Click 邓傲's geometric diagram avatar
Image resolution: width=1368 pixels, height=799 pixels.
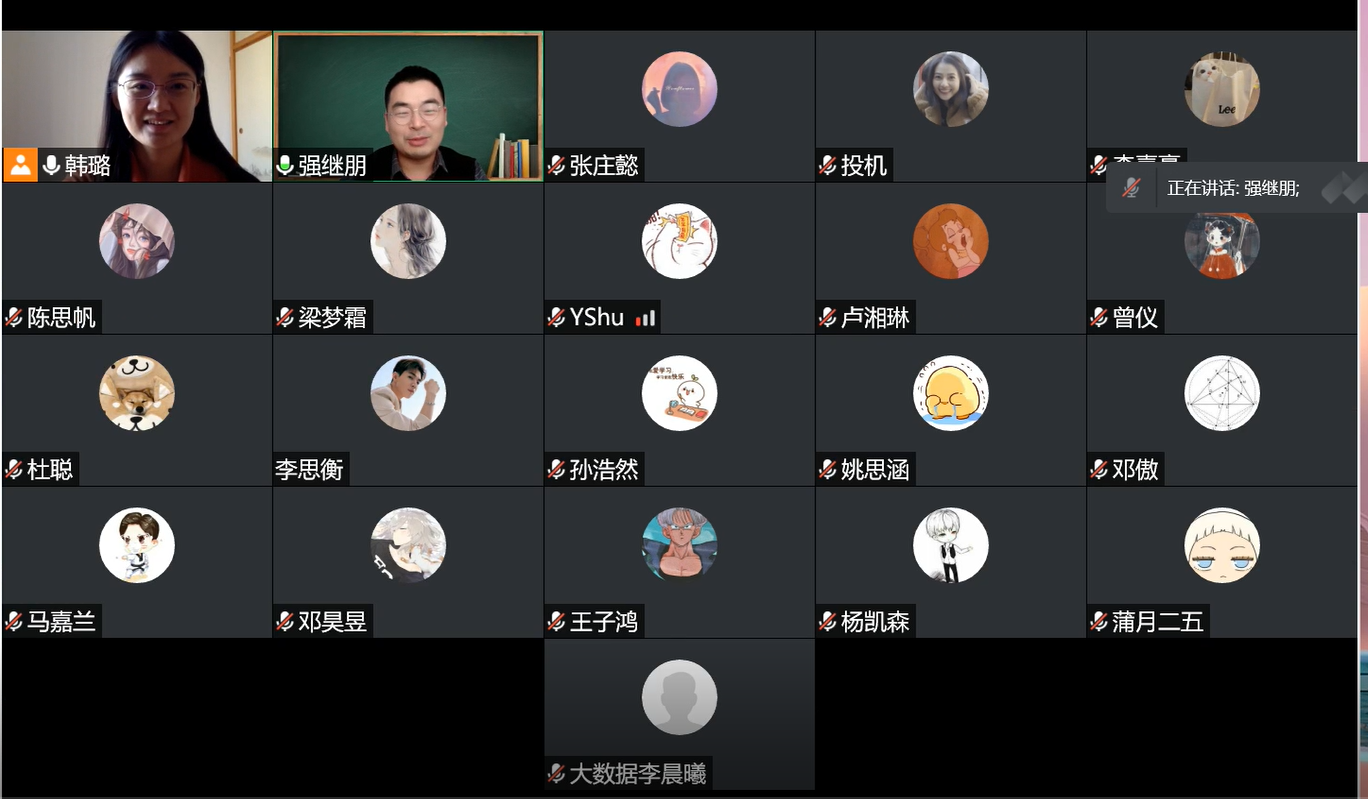1222,393
